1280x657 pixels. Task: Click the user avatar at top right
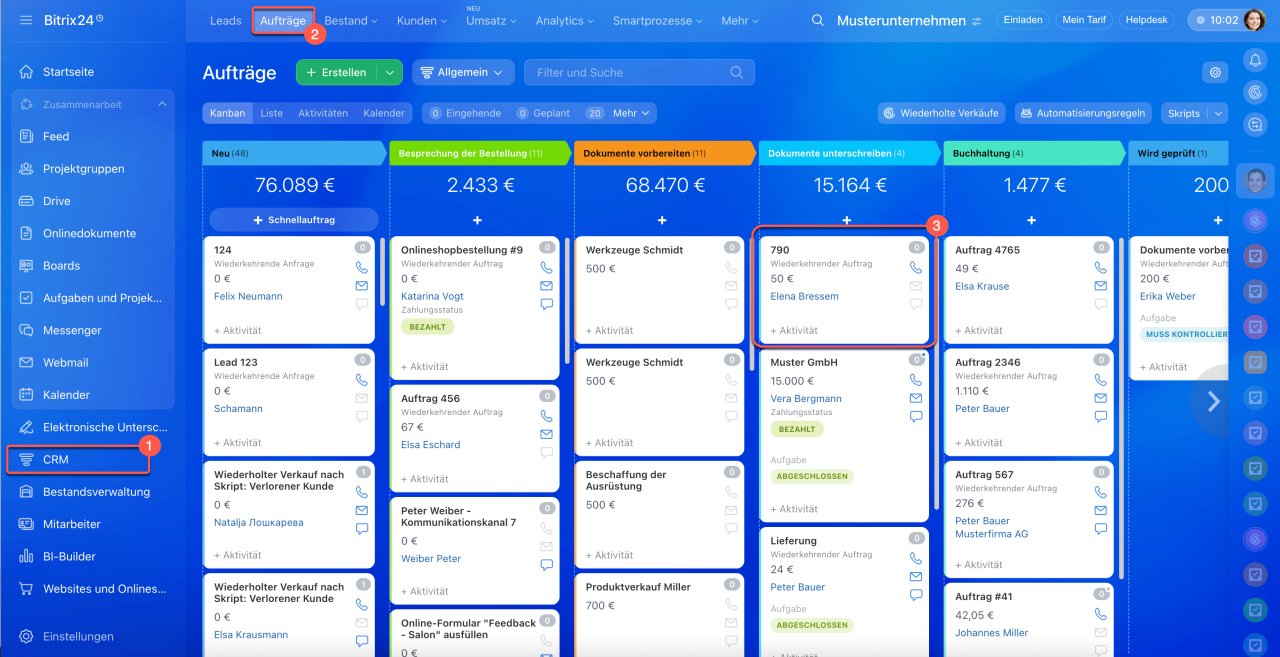tap(1254, 20)
